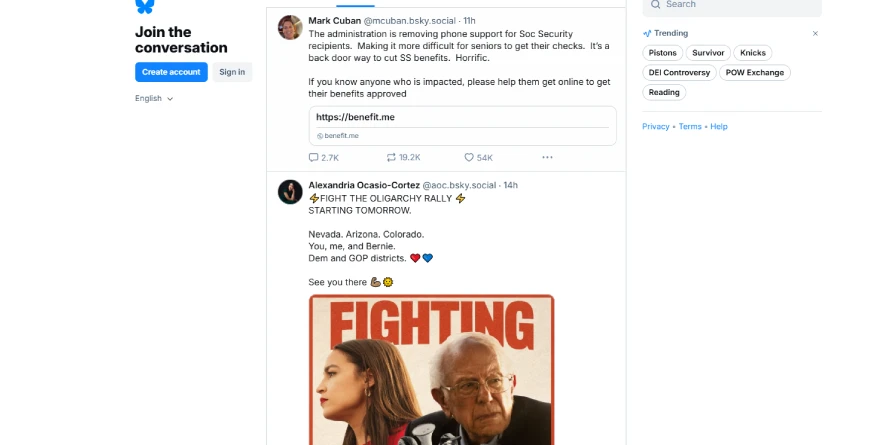Image resolution: width=880 pixels, height=445 pixels.
Task: Open the POW Exchange trending topic
Action: point(754,72)
